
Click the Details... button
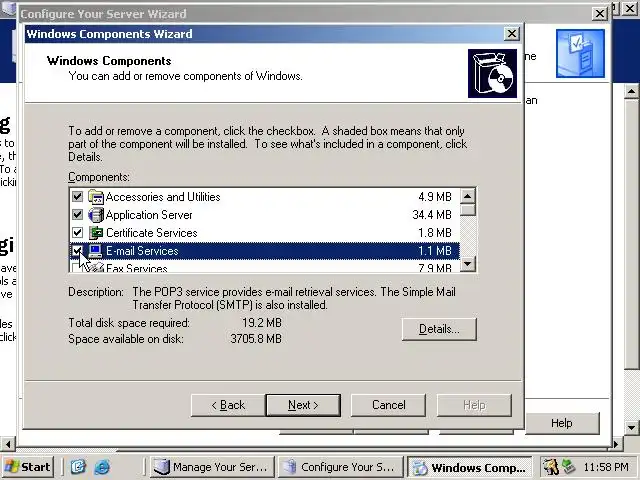(x=439, y=329)
